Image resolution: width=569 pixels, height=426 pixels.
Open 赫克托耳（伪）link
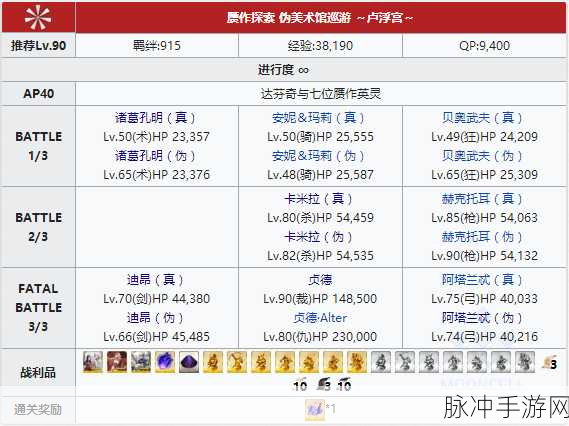[x=483, y=237]
